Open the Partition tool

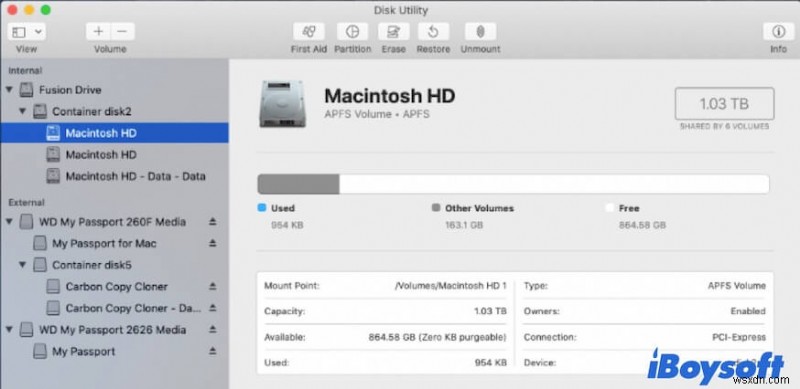point(352,32)
